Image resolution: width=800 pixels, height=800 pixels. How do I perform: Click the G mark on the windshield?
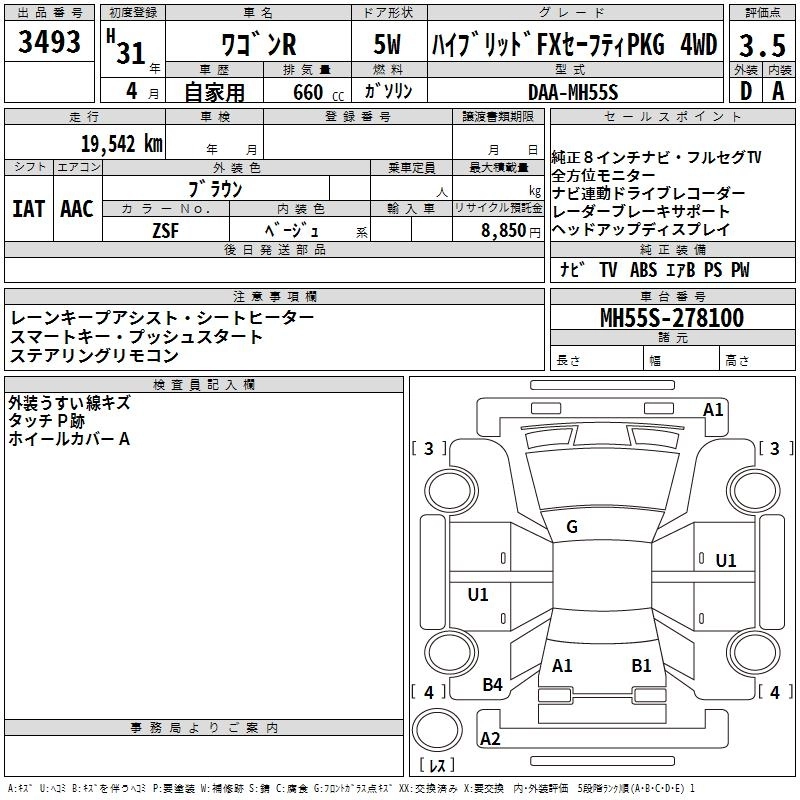[x=572, y=527]
